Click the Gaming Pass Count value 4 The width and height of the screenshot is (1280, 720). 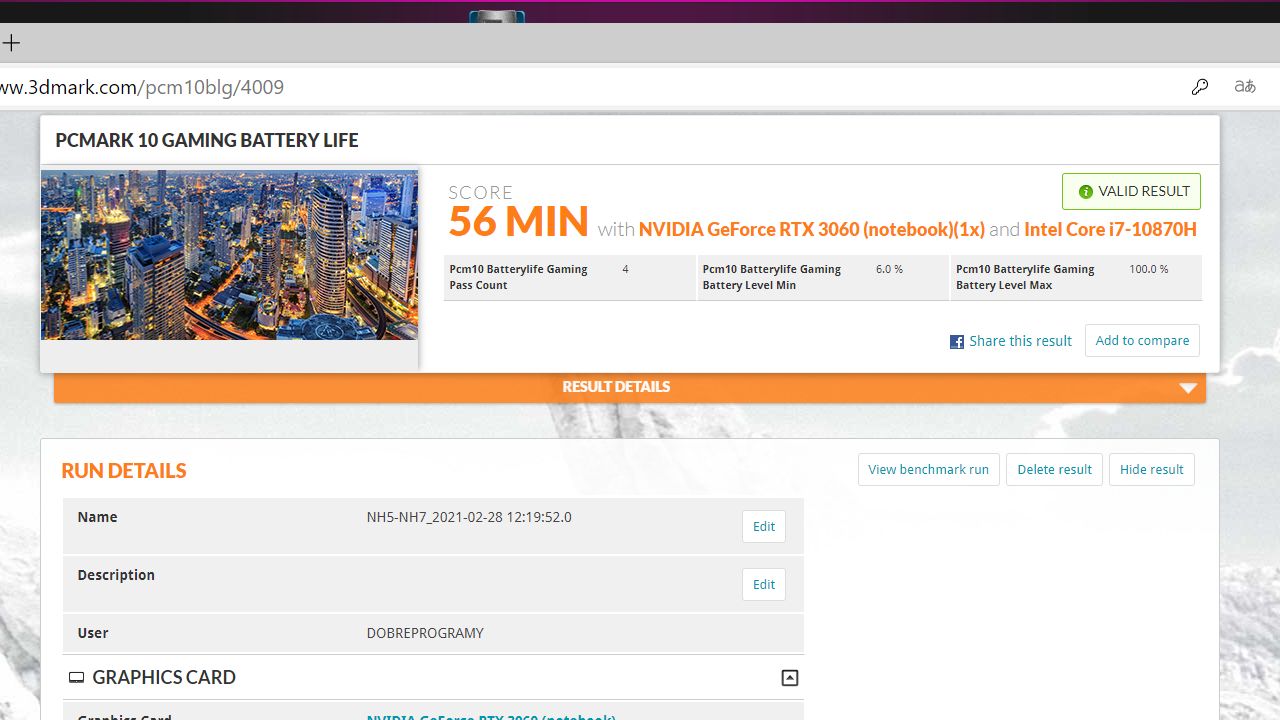pos(625,269)
